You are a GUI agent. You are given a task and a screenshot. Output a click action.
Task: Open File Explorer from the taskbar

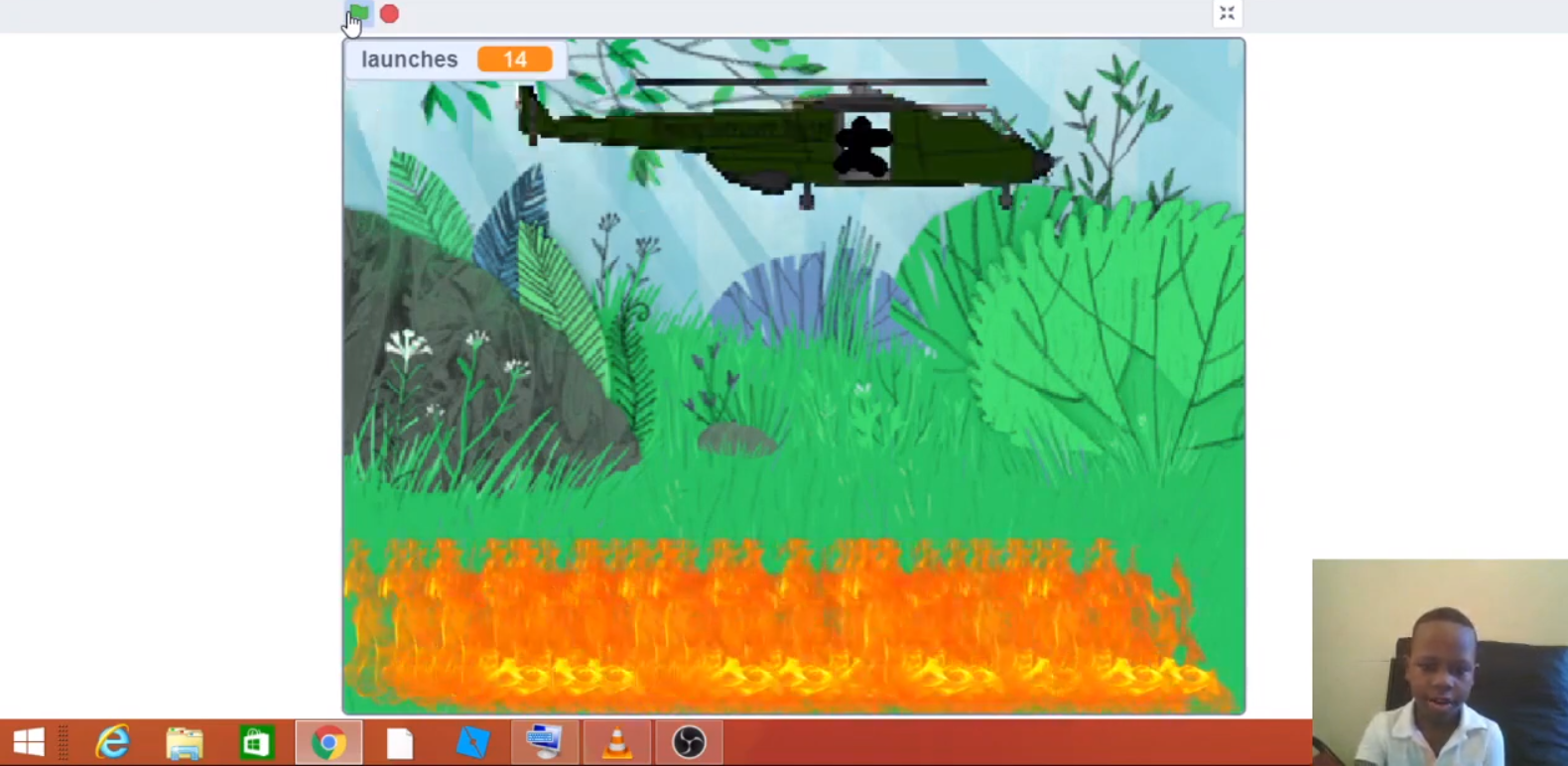(185, 742)
